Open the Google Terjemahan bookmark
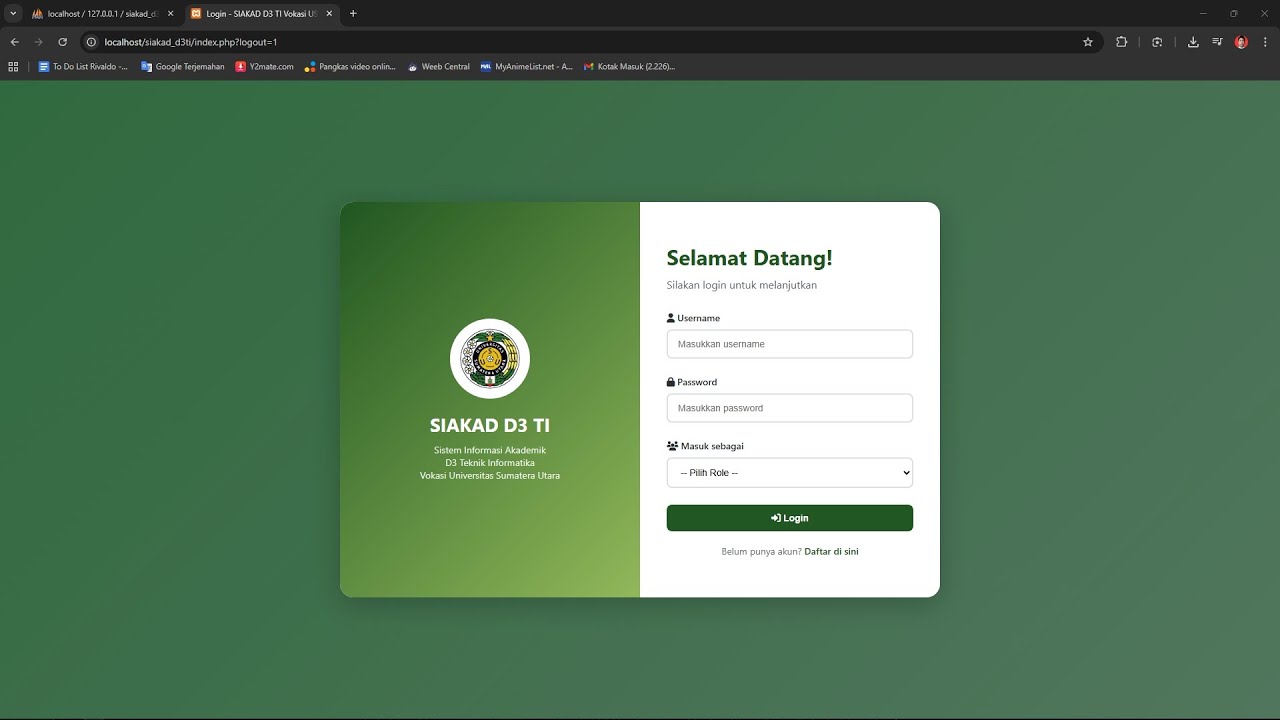This screenshot has height=720, width=1280. pyautogui.click(x=183, y=67)
